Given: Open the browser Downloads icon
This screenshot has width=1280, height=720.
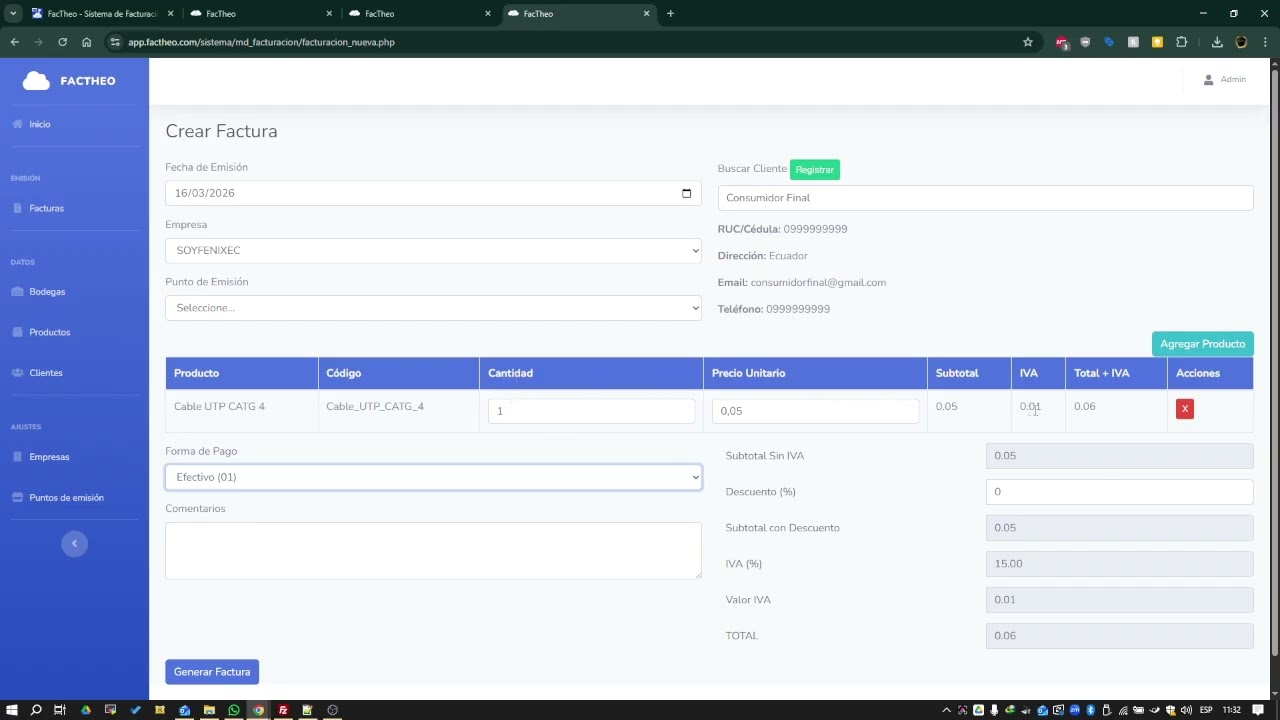Looking at the screenshot, I should point(1217,42).
